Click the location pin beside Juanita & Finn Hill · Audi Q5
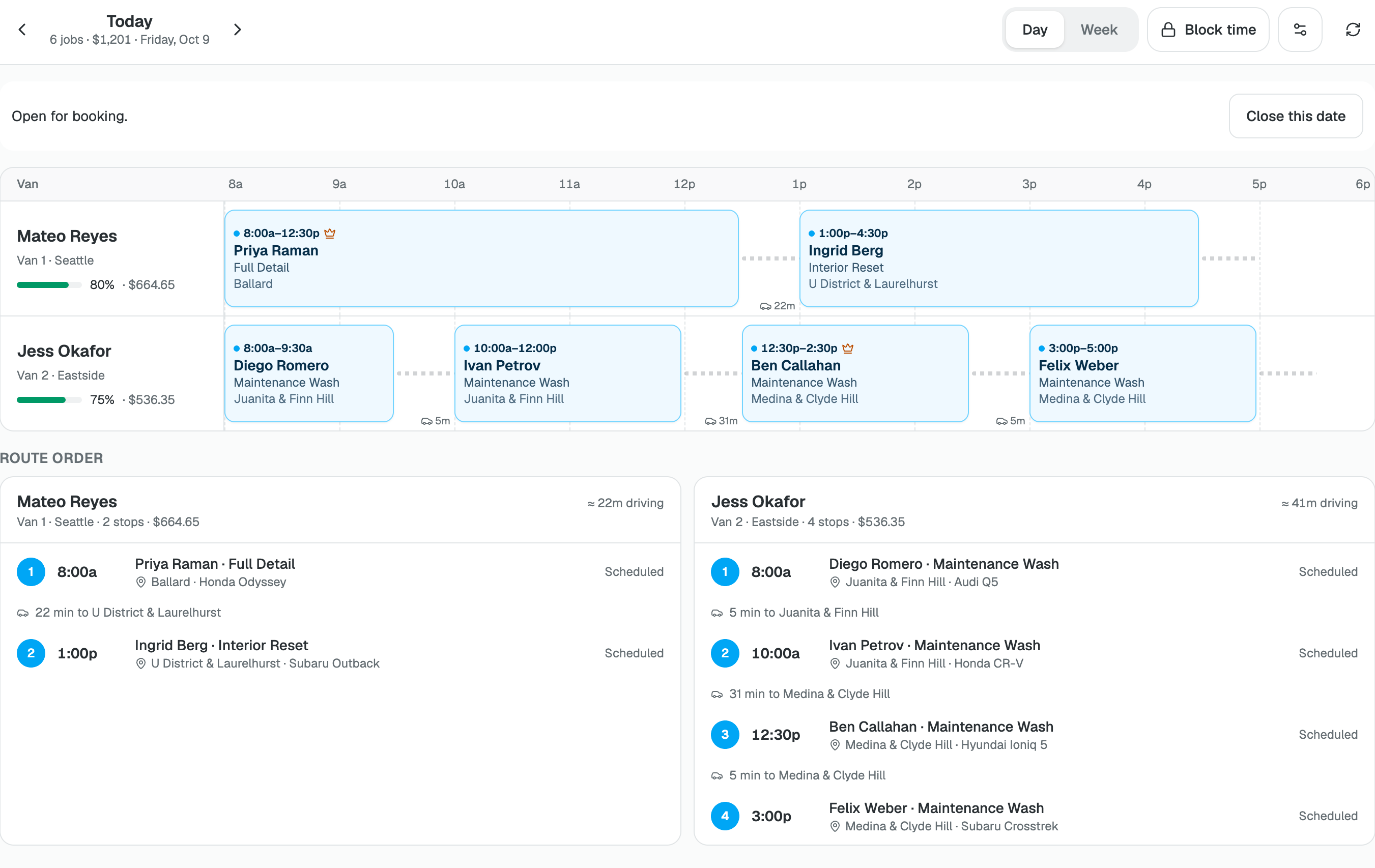Image resolution: width=1375 pixels, height=868 pixels. click(x=834, y=582)
